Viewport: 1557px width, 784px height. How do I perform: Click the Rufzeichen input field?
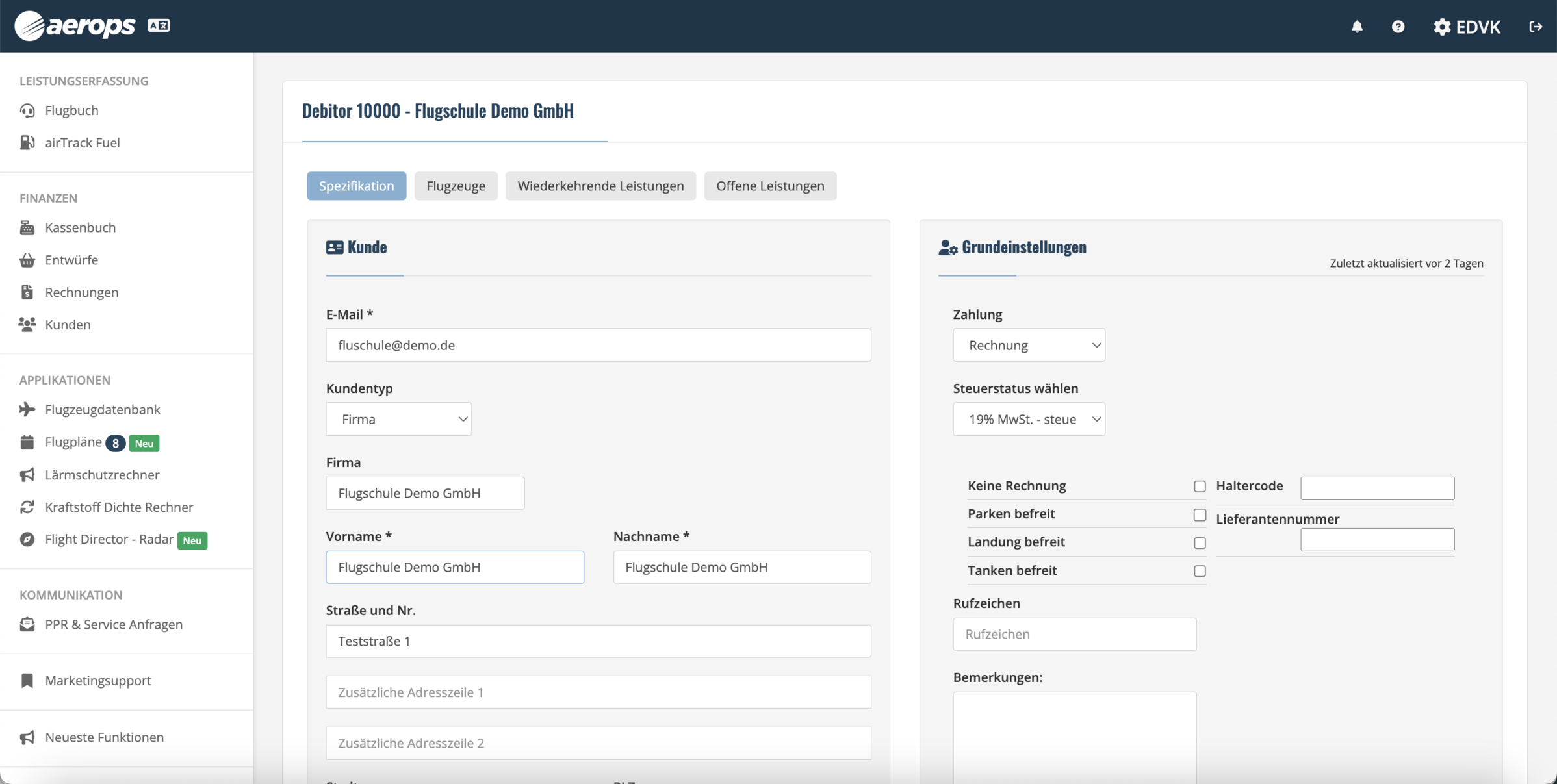click(1074, 634)
